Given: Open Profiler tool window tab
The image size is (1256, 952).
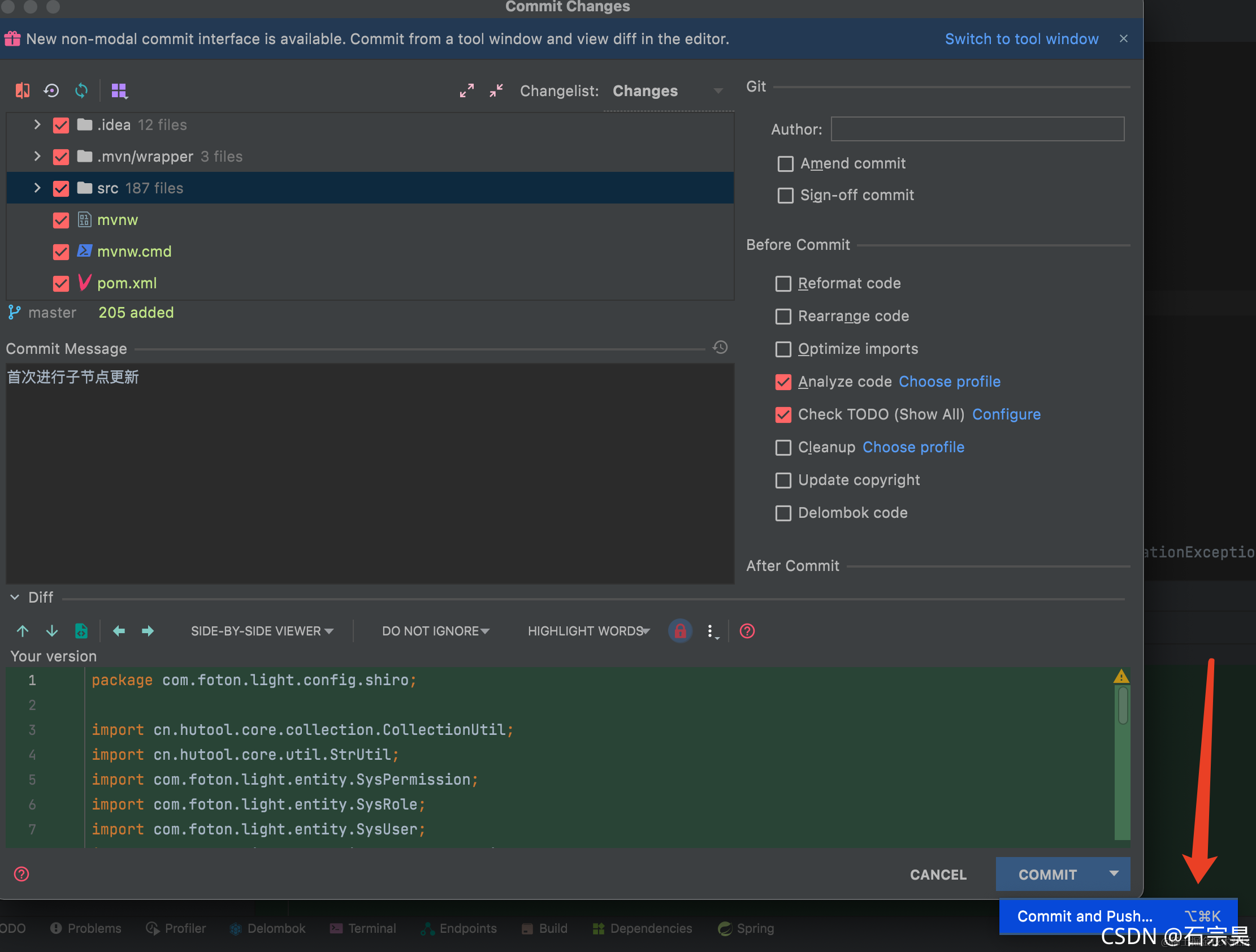Looking at the screenshot, I should point(175,928).
